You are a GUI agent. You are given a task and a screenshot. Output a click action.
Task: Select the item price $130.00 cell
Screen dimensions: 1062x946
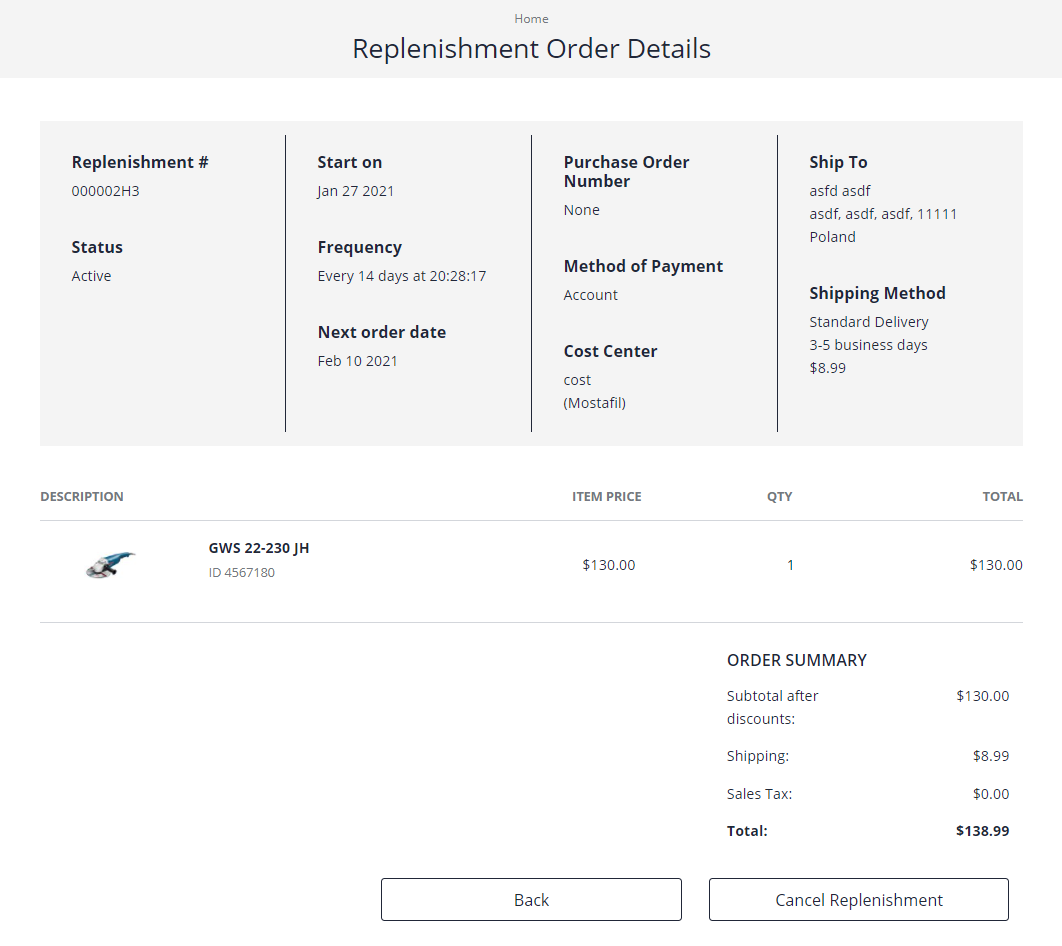click(609, 565)
